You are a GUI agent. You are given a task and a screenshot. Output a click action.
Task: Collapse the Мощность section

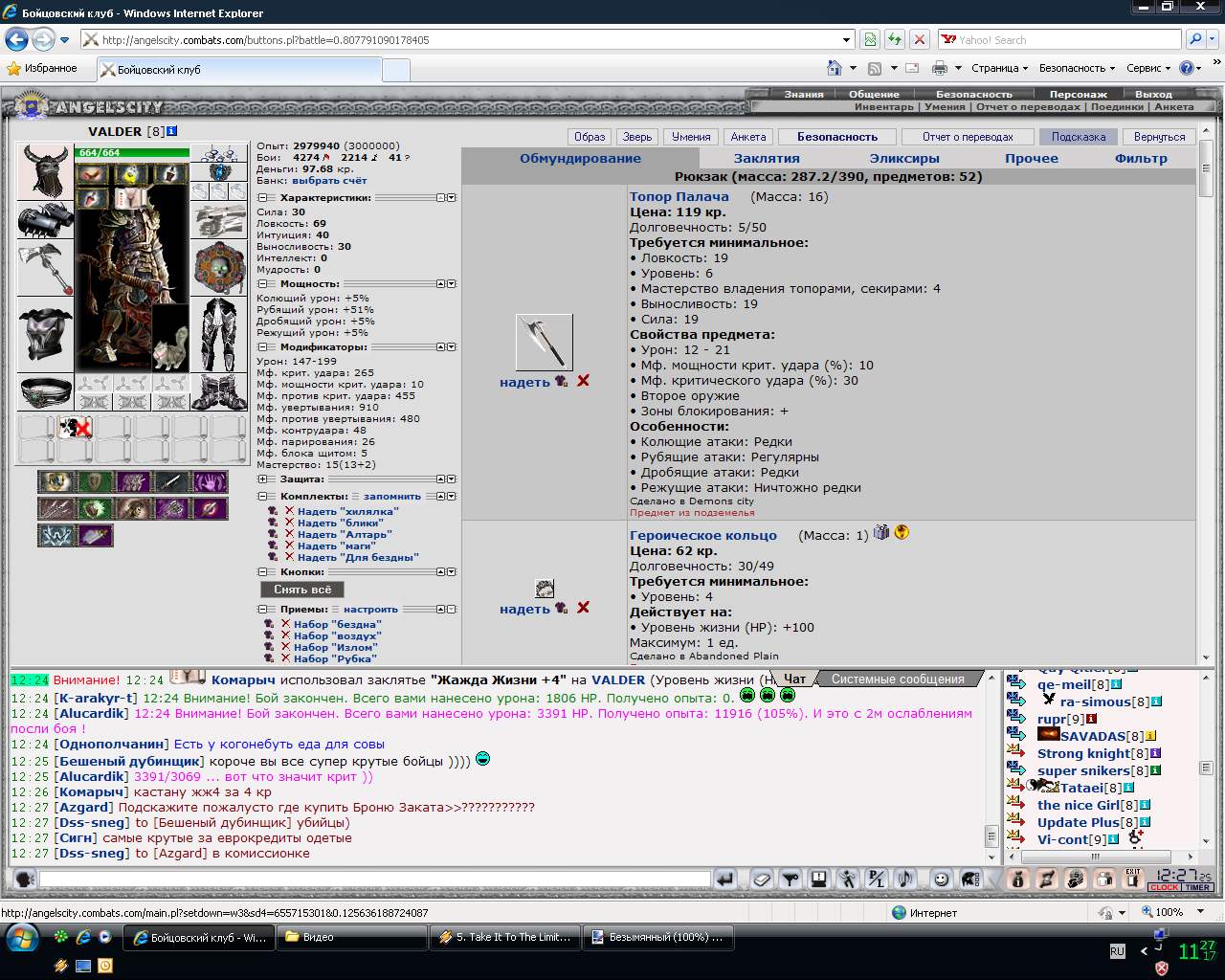point(262,284)
